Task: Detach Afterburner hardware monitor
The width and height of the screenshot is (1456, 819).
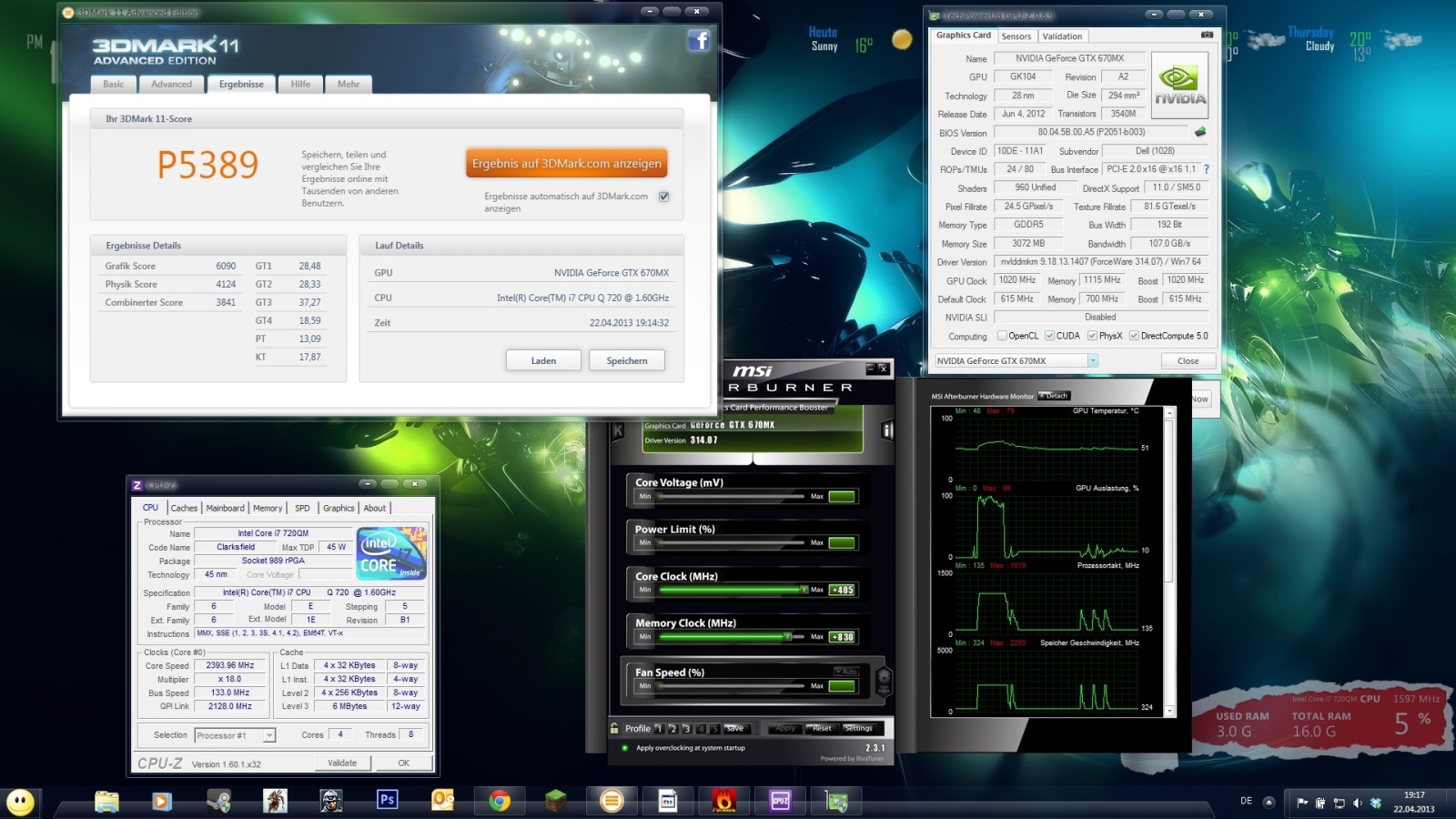Action: point(1055,396)
